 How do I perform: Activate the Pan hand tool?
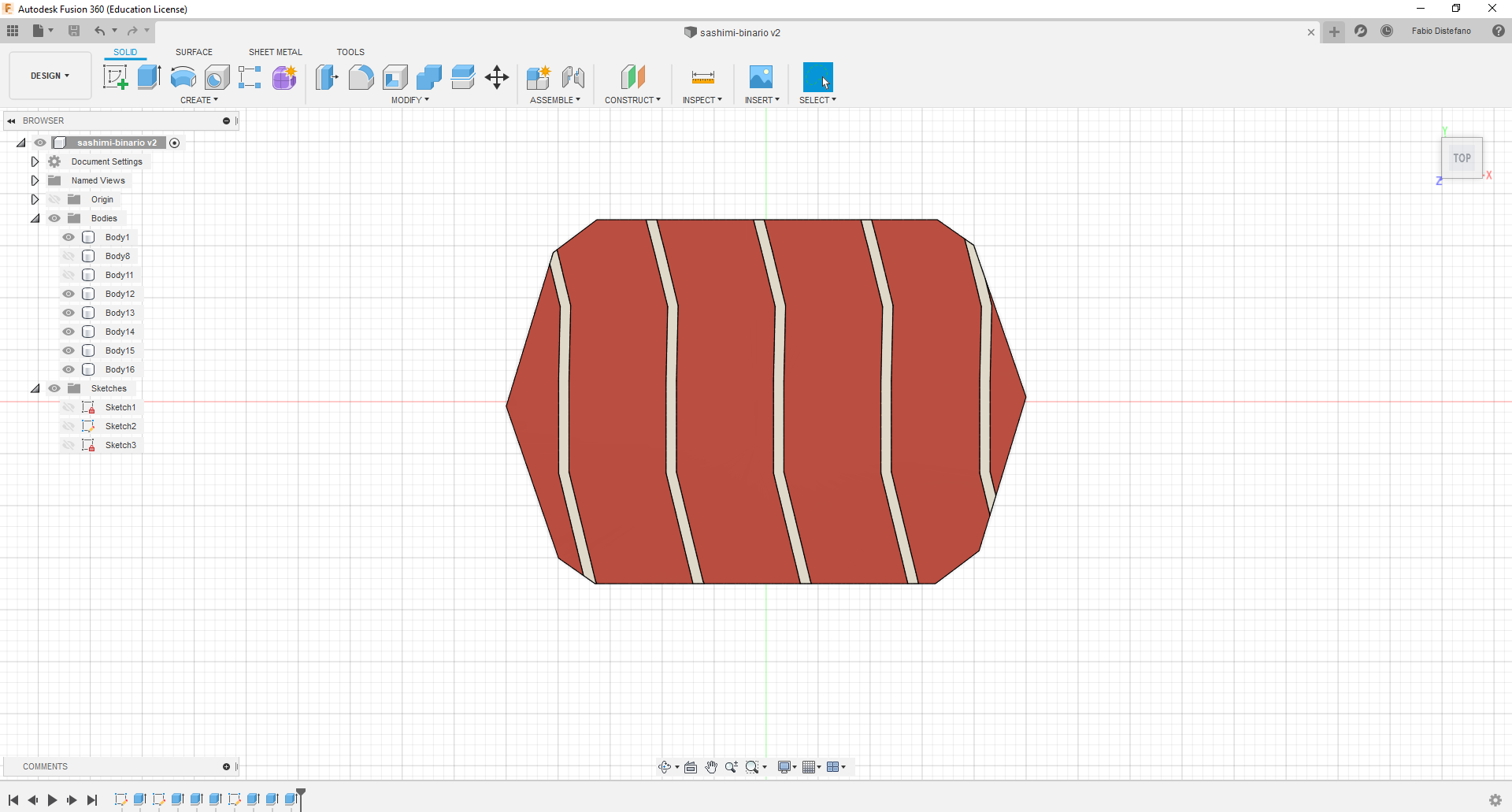[x=711, y=767]
